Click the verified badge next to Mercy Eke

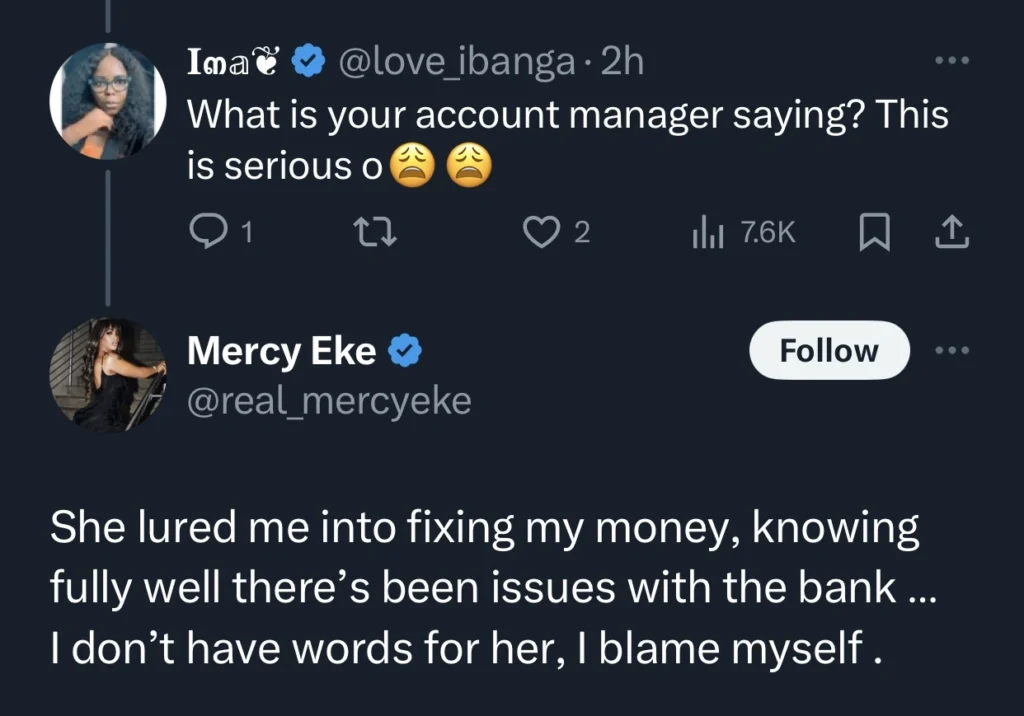(407, 350)
